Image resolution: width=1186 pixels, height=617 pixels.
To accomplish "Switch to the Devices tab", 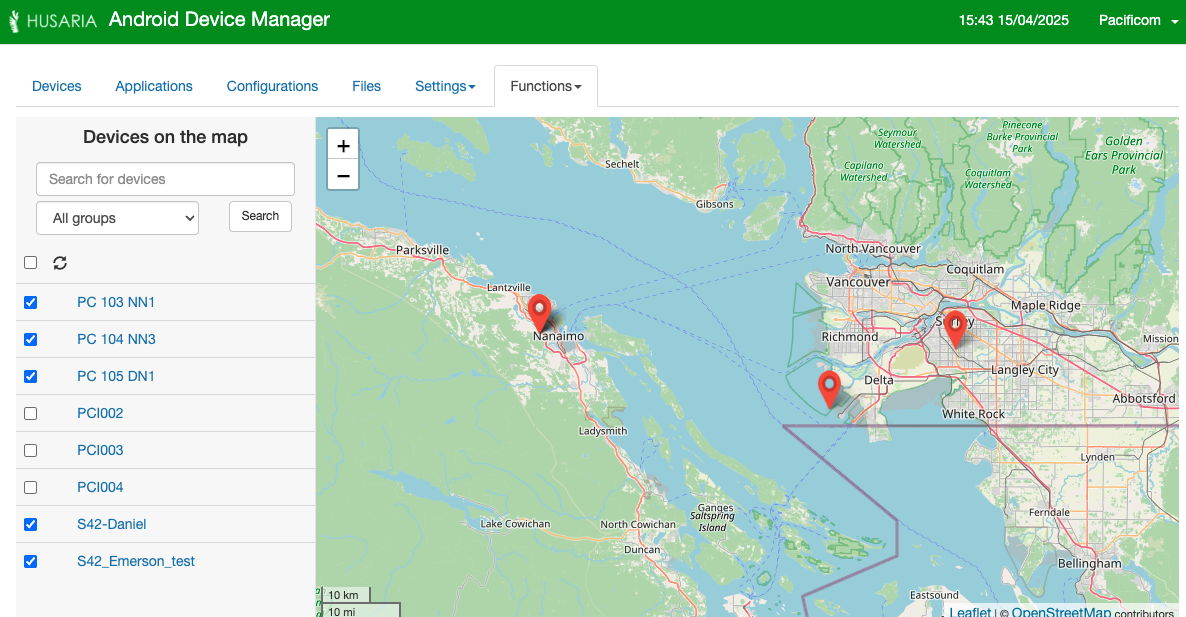I will pos(57,86).
